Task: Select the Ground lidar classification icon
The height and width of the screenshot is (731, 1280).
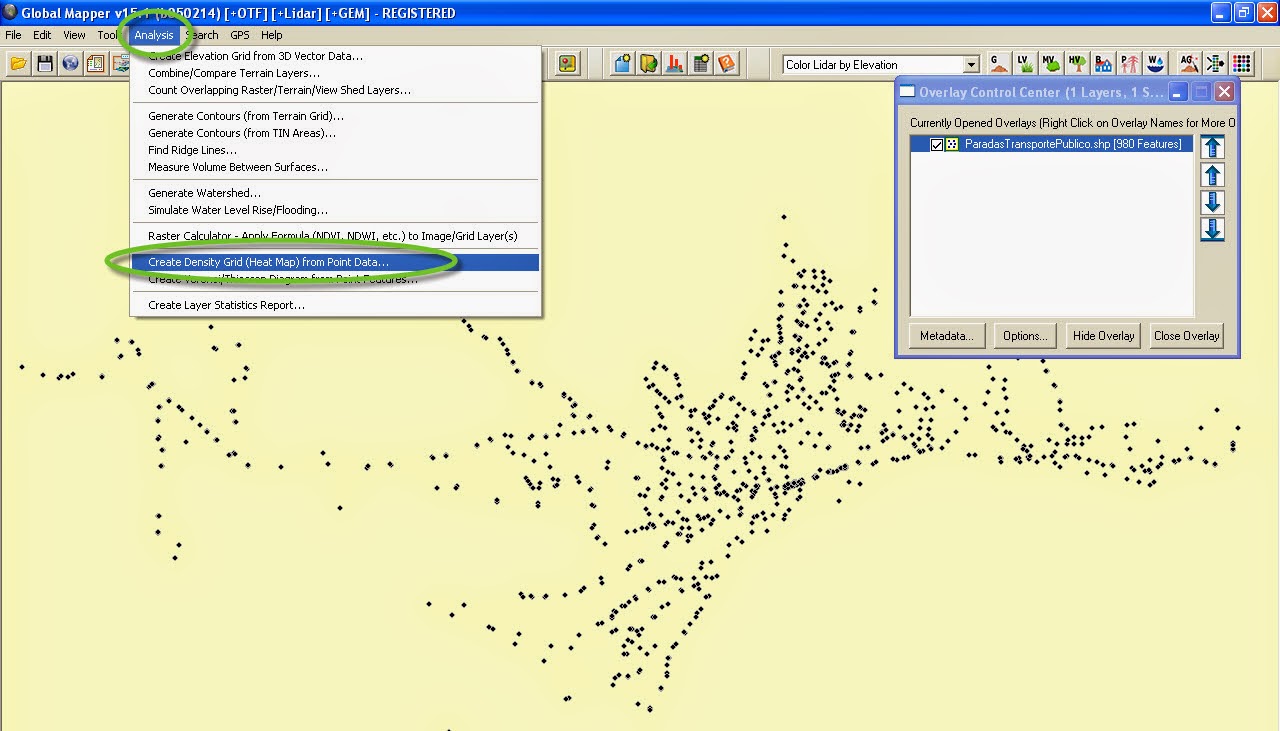Action: click(x=998, y=62)
